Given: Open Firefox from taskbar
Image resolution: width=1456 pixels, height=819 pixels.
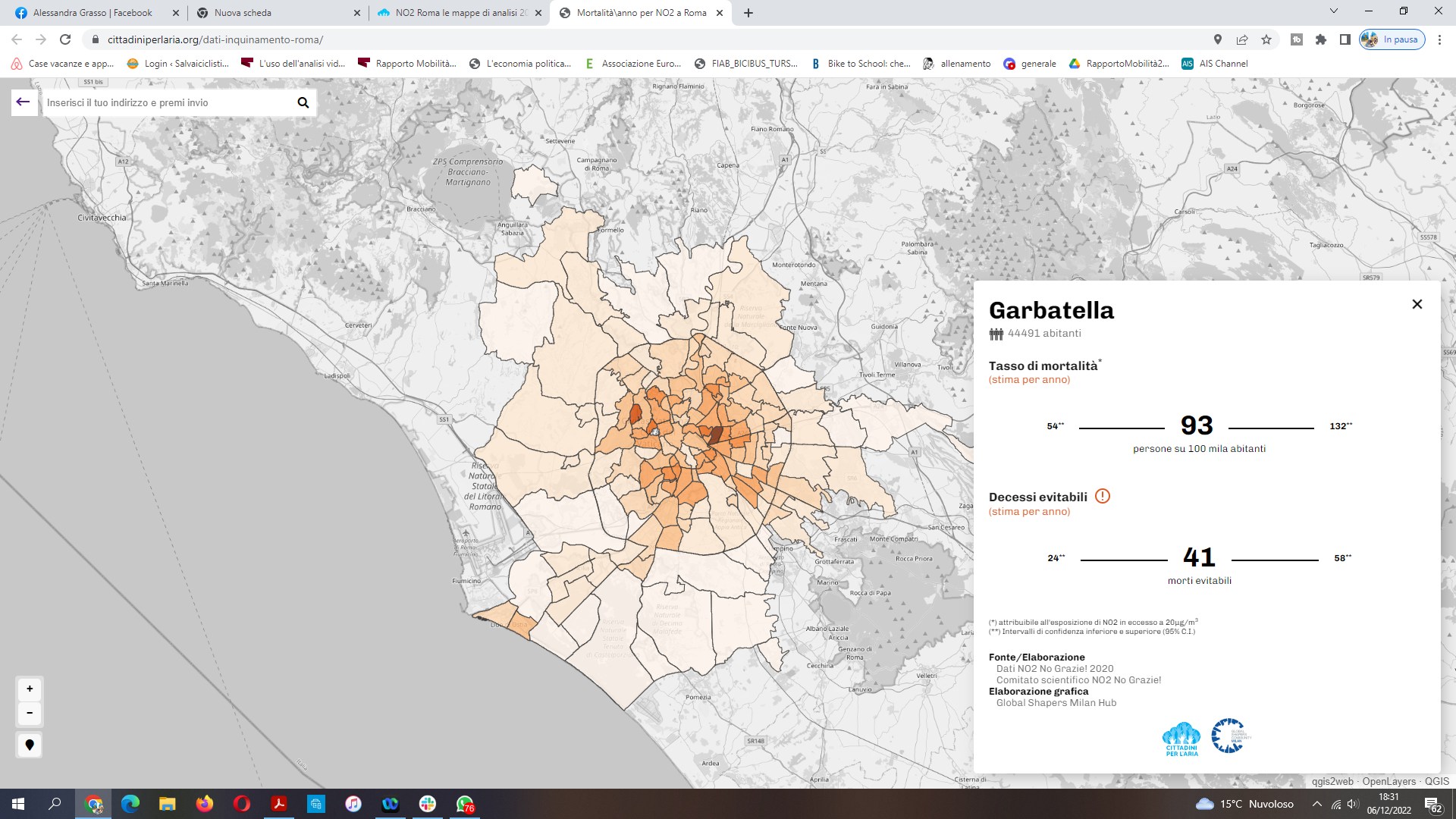Looking at the screenshot, I should point(205,804).
